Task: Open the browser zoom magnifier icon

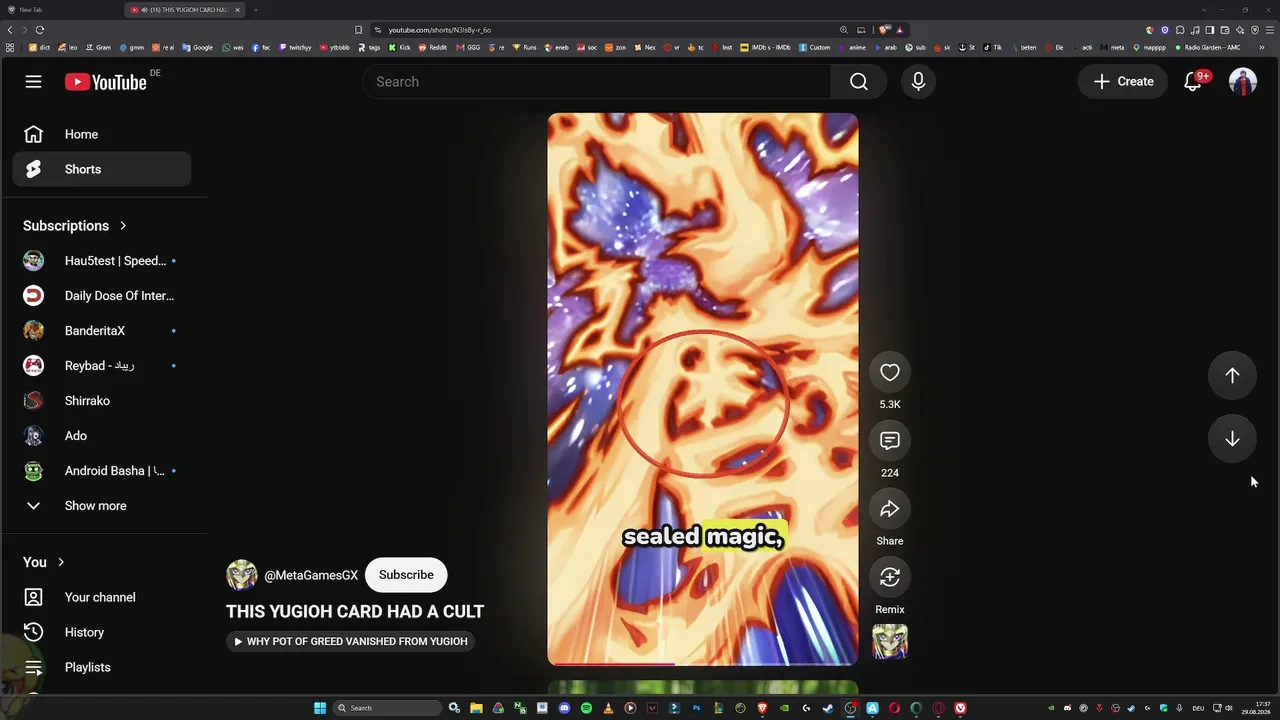Action: (844, 30)
